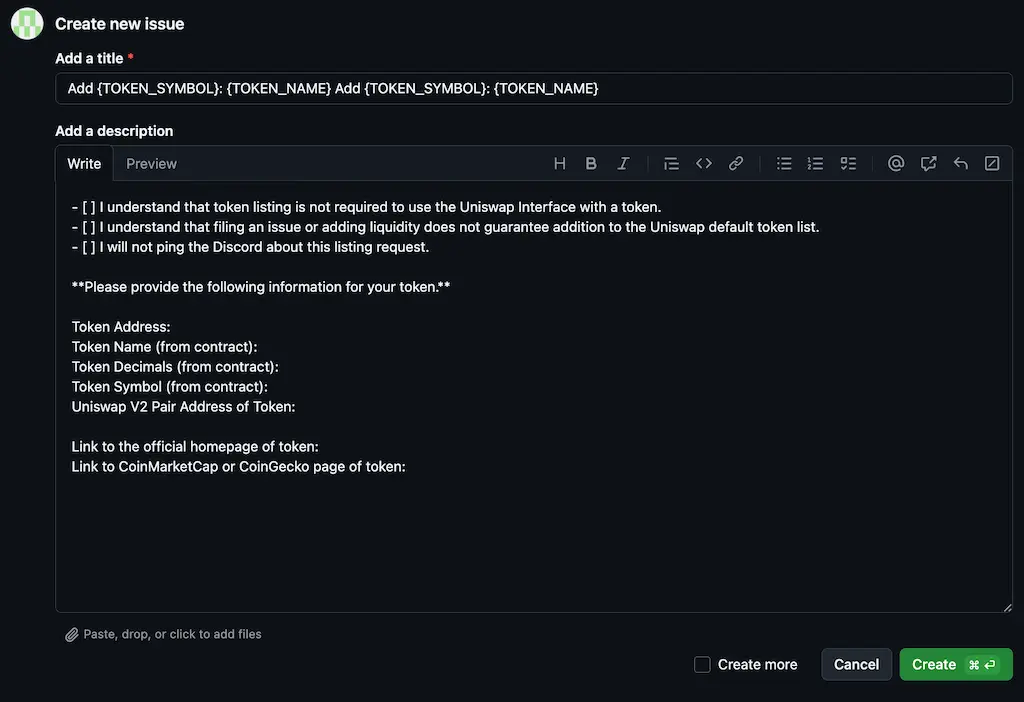Click in the description text area
The width and height of the screenshot is (1024, 702).
[534, 397]
